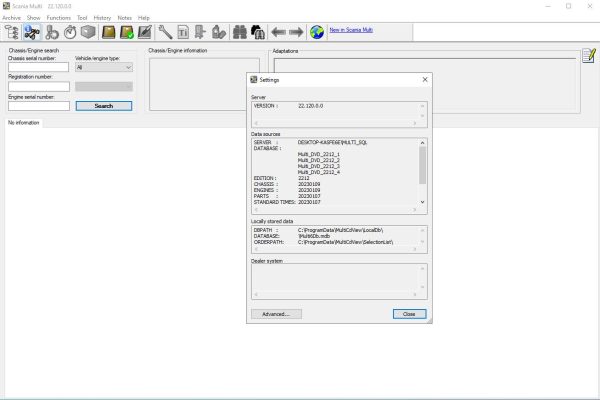
Task: Open the pencil-and-notebook toolbar icon
Action: coord(145,32)
